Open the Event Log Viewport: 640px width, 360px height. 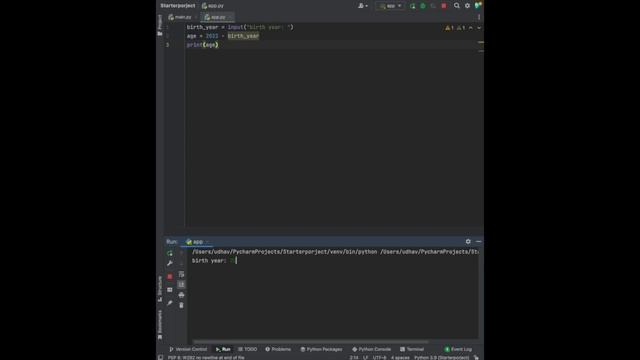coord(458,349)
